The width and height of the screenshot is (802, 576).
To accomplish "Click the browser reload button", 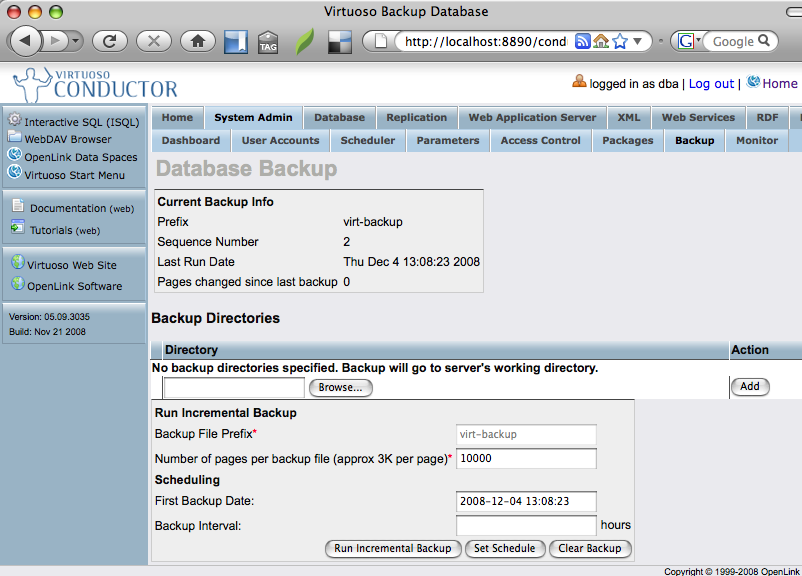I will [109, 41].
